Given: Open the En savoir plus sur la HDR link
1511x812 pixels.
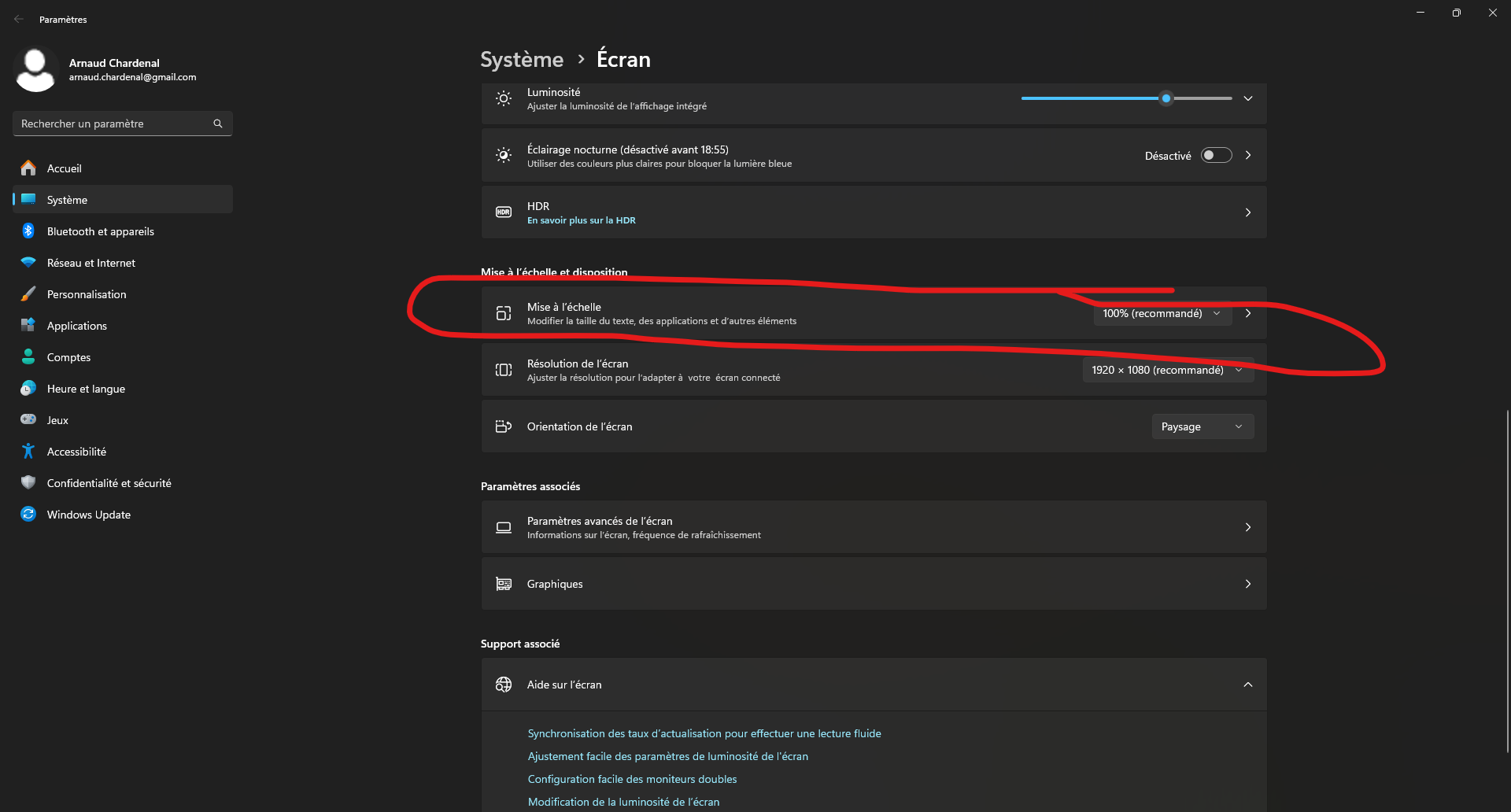Looking at the screenshot, I should [x=581, y=220].
